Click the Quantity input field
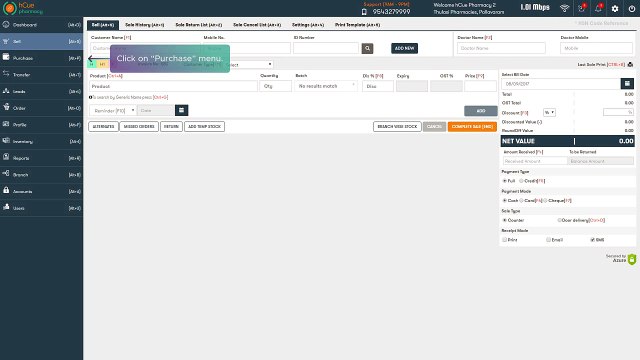Screen dimensions: 640x360 click(276, 86)
